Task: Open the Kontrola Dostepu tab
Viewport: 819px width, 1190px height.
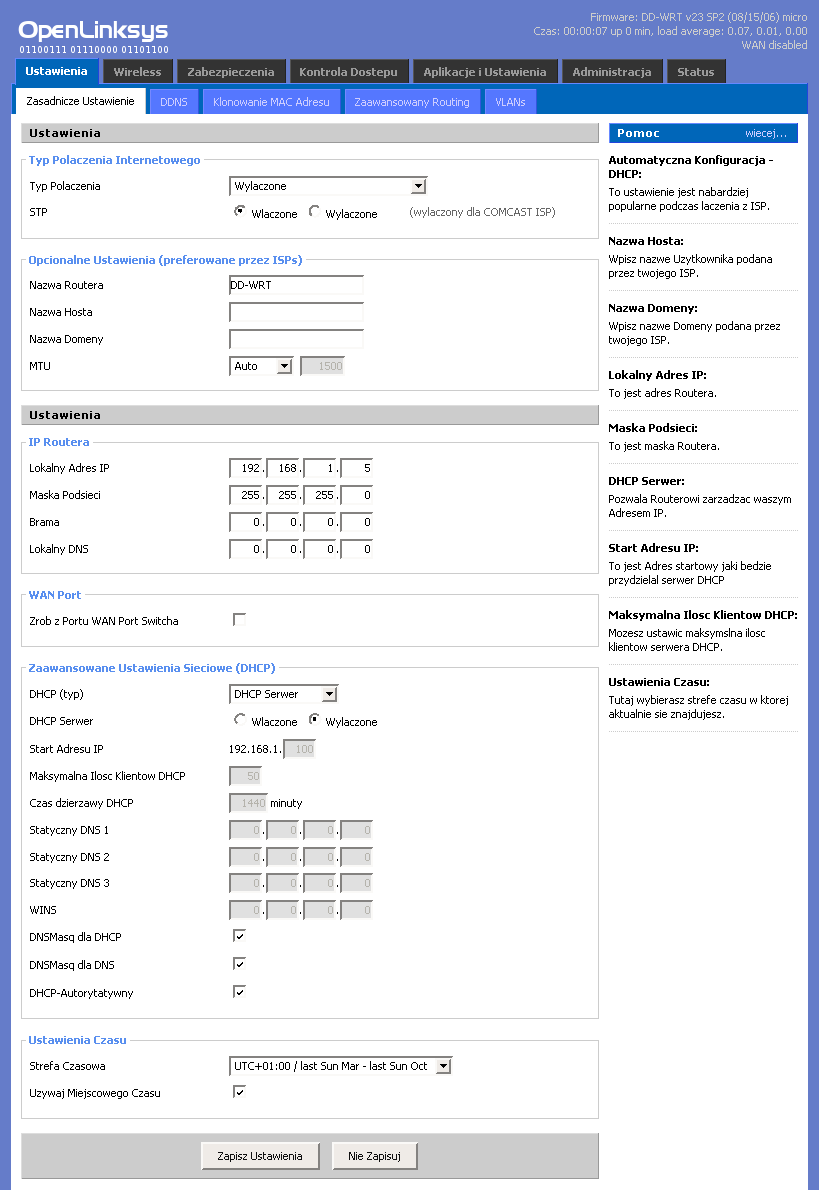Action: tap(348, 72)
